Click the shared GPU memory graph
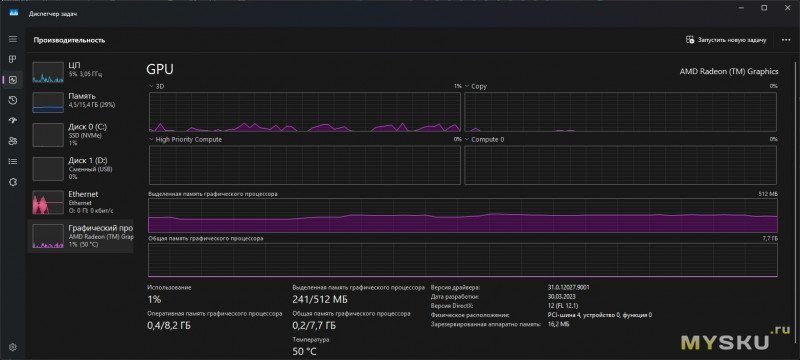 tap(463, 260)
